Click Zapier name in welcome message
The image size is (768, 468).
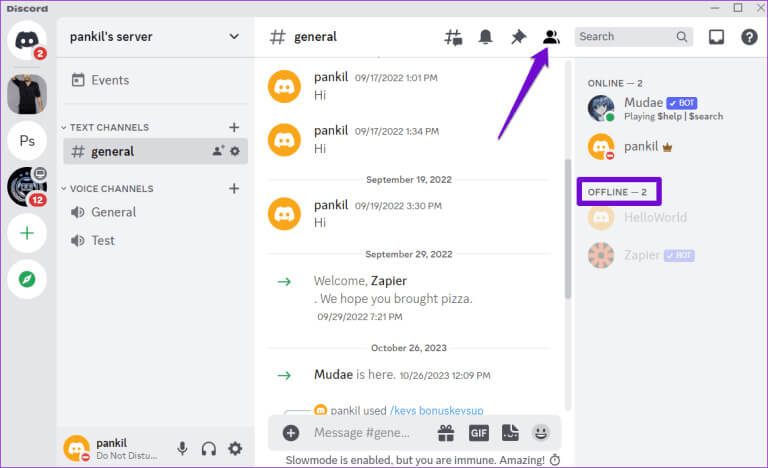389,281
